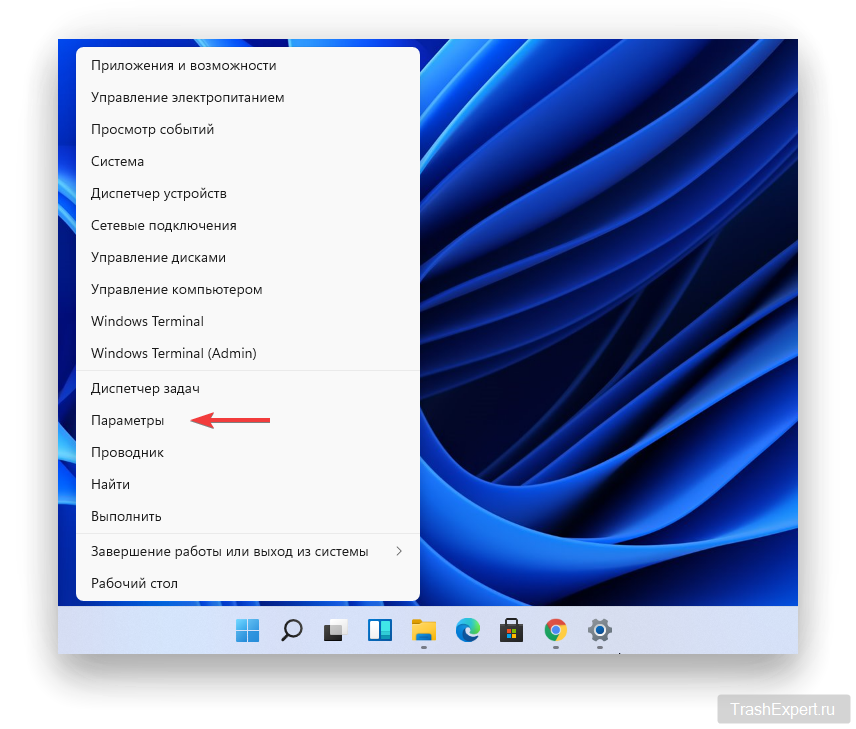Screen dimensions: 856x729
Task: Open "Диспетчер задач"
Action: click(x=248, y=388)
